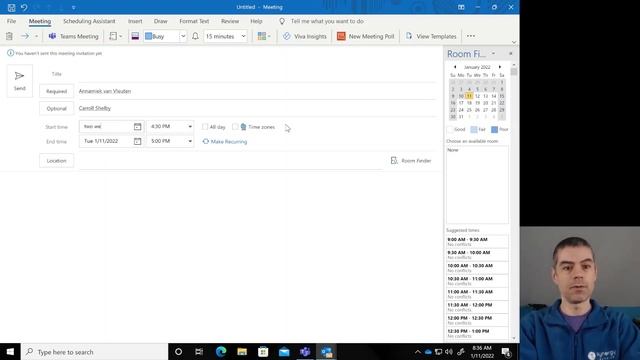Click the private/categorize color icon
This screenshot has height=360, width=640.
[135, 36]
